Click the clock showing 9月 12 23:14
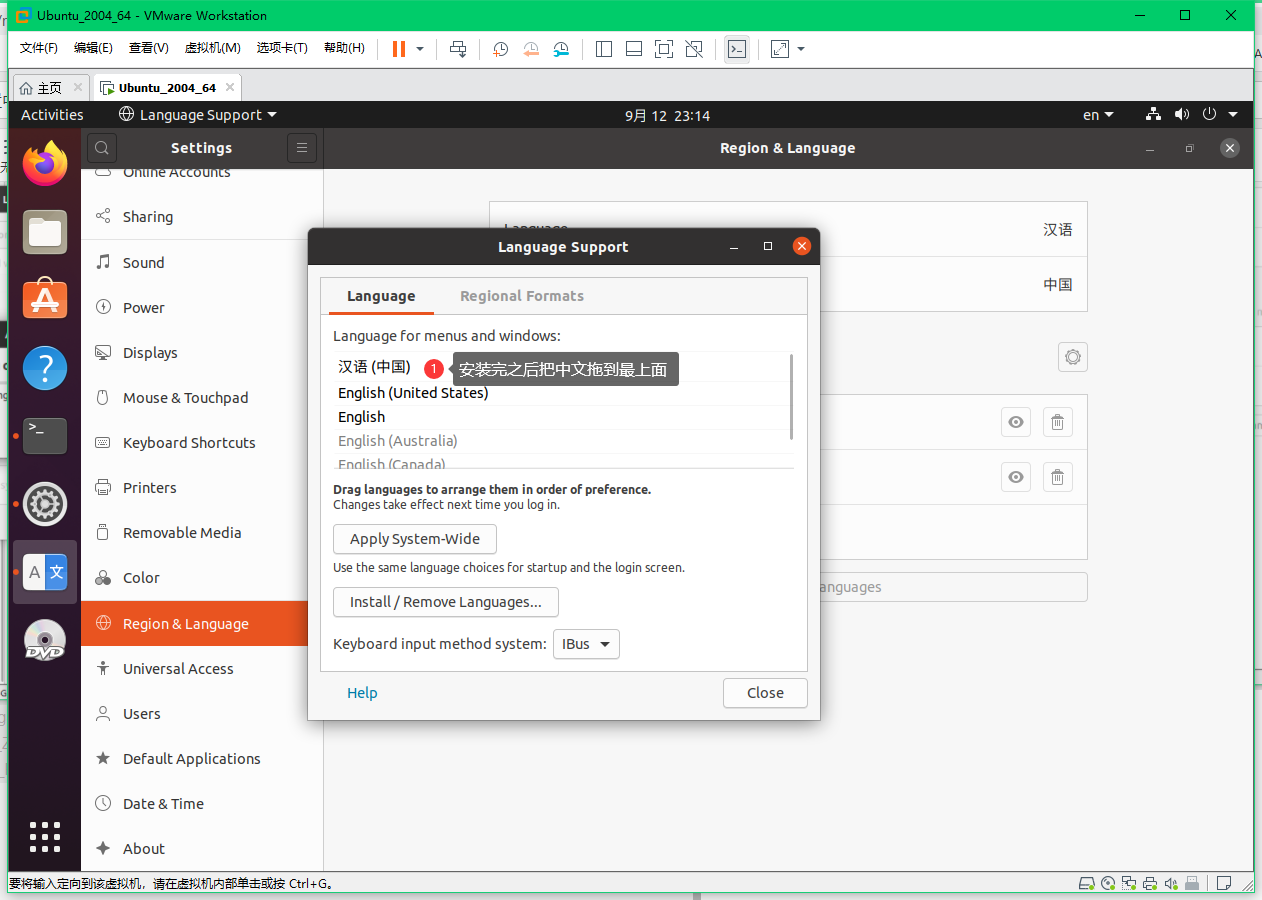Screen dimensions: 1262x900 tap(667, 115)
